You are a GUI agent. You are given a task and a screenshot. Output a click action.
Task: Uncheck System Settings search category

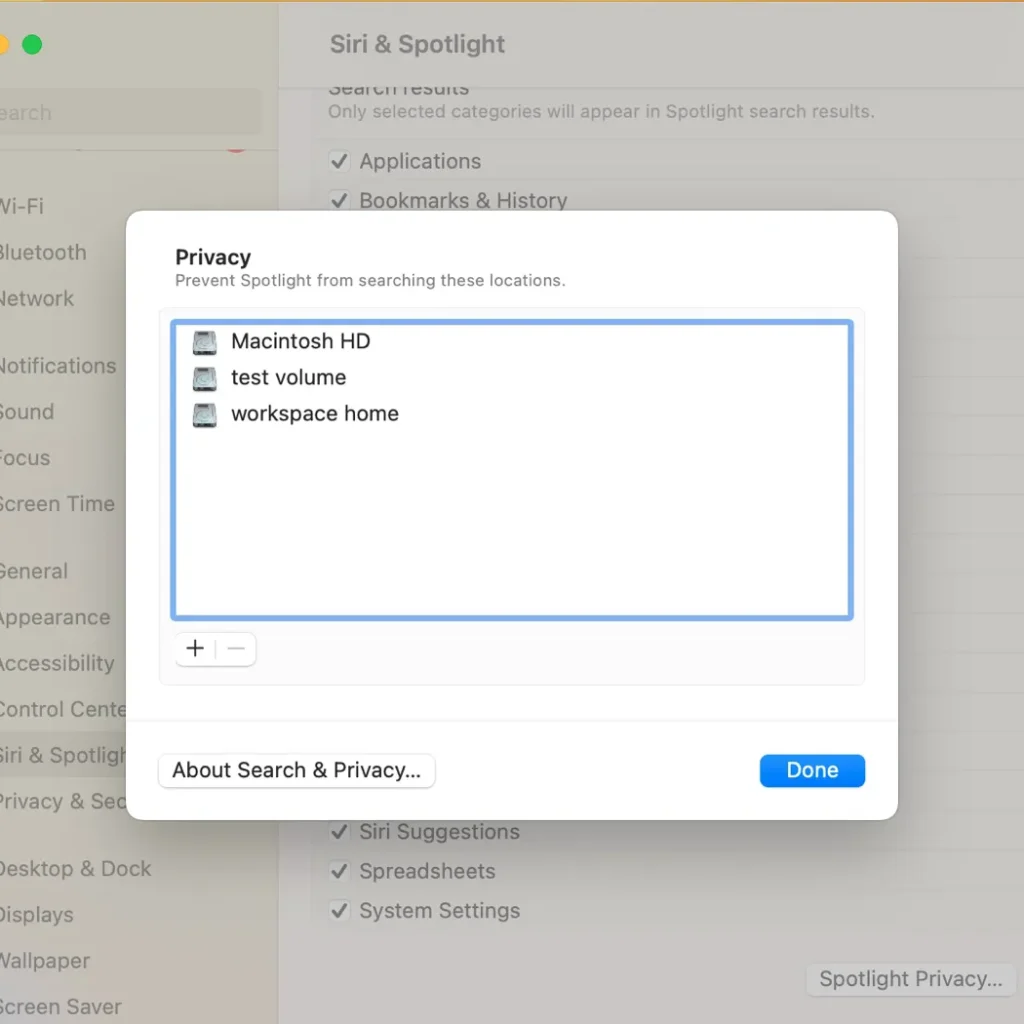pos(339,910)
